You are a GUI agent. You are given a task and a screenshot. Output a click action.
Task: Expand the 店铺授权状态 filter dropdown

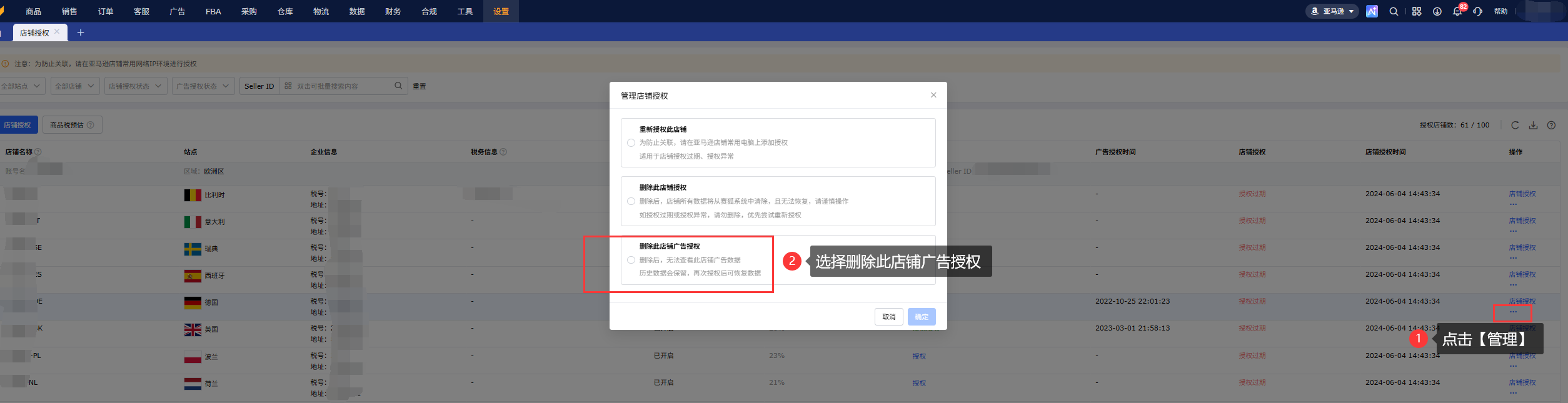click(x=136, y=86)
